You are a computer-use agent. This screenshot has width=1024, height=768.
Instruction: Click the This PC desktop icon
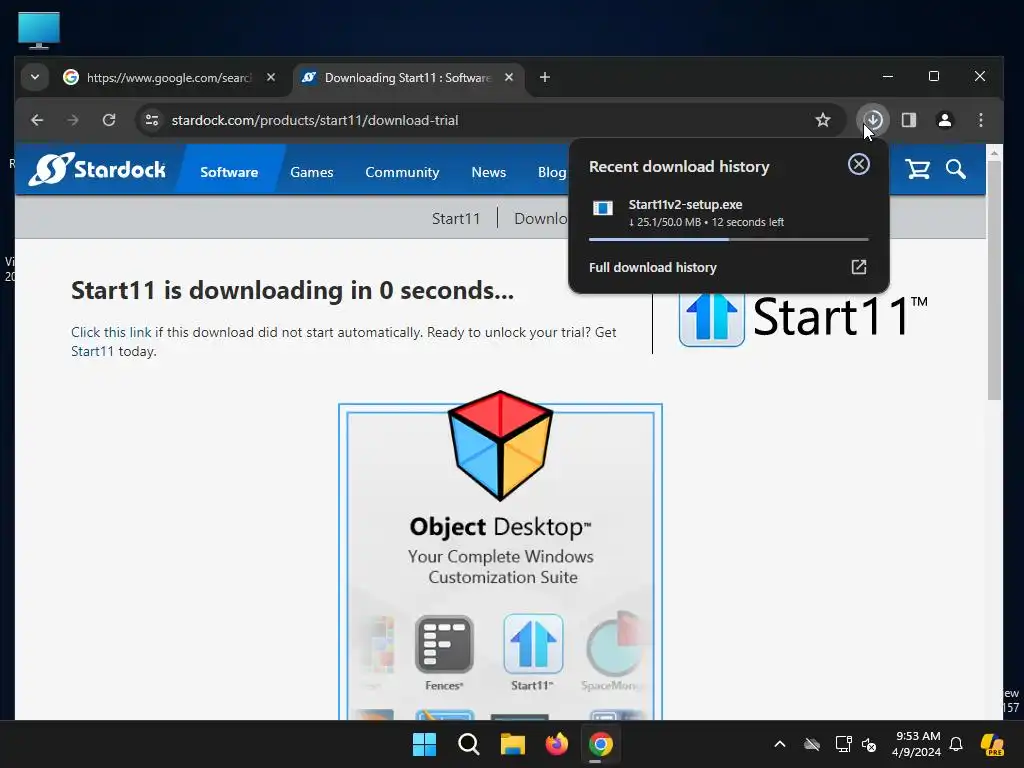(39, 30)
